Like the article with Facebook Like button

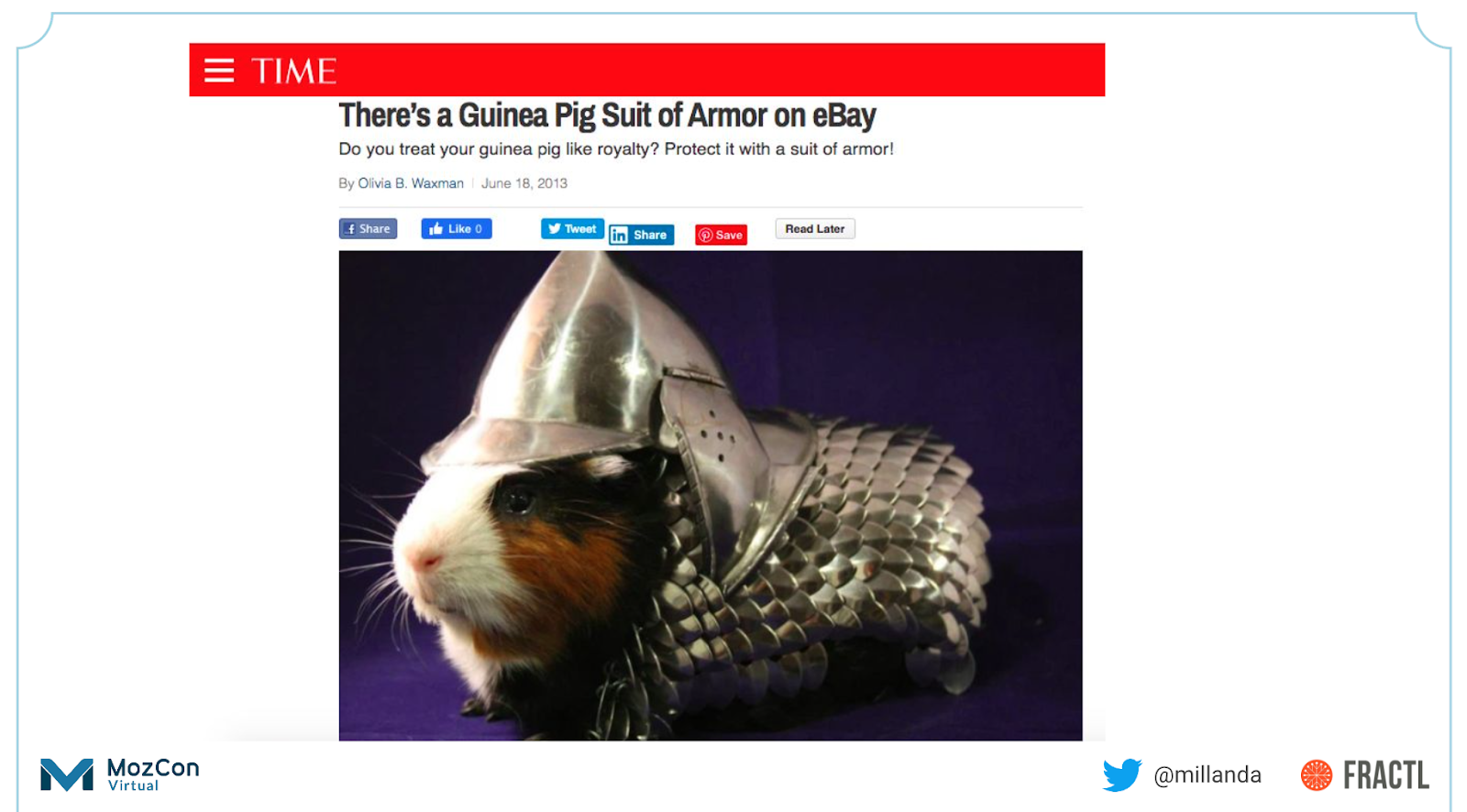coord(457,229)
